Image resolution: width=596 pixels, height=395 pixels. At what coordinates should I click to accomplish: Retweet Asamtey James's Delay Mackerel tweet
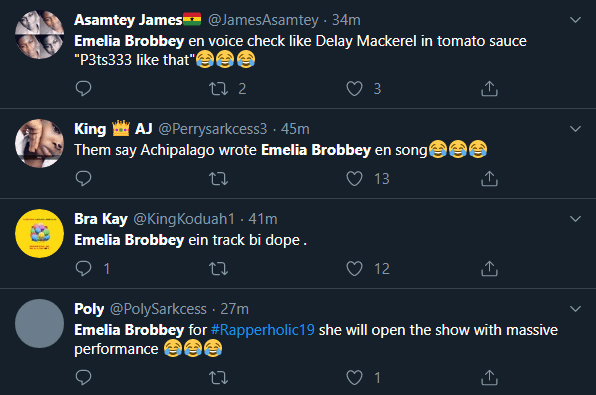[219, 89]
